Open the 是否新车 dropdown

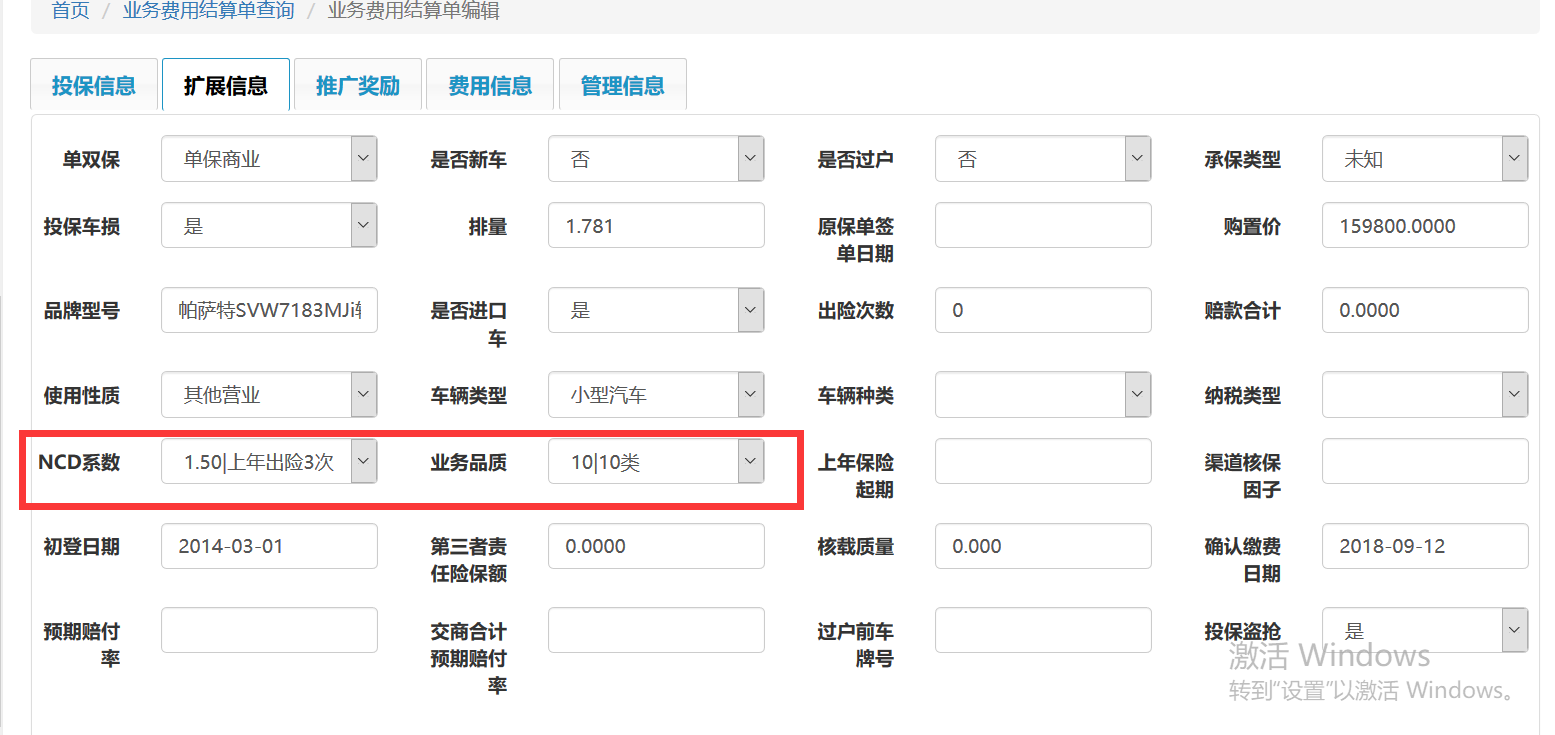click(x=656, y=159)
